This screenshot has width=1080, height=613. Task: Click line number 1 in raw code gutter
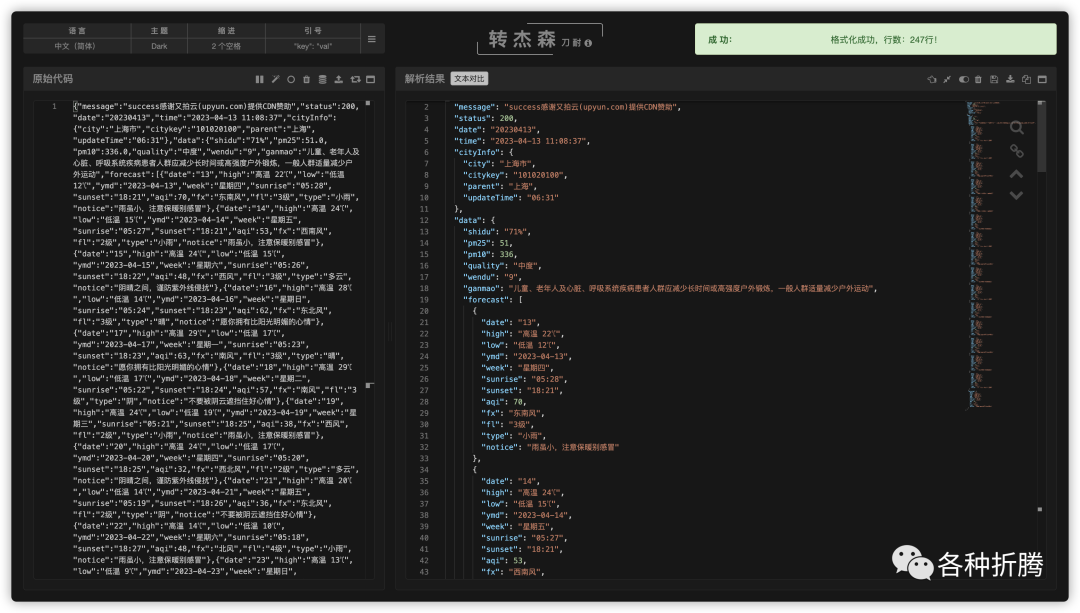(x=54, y=106)
